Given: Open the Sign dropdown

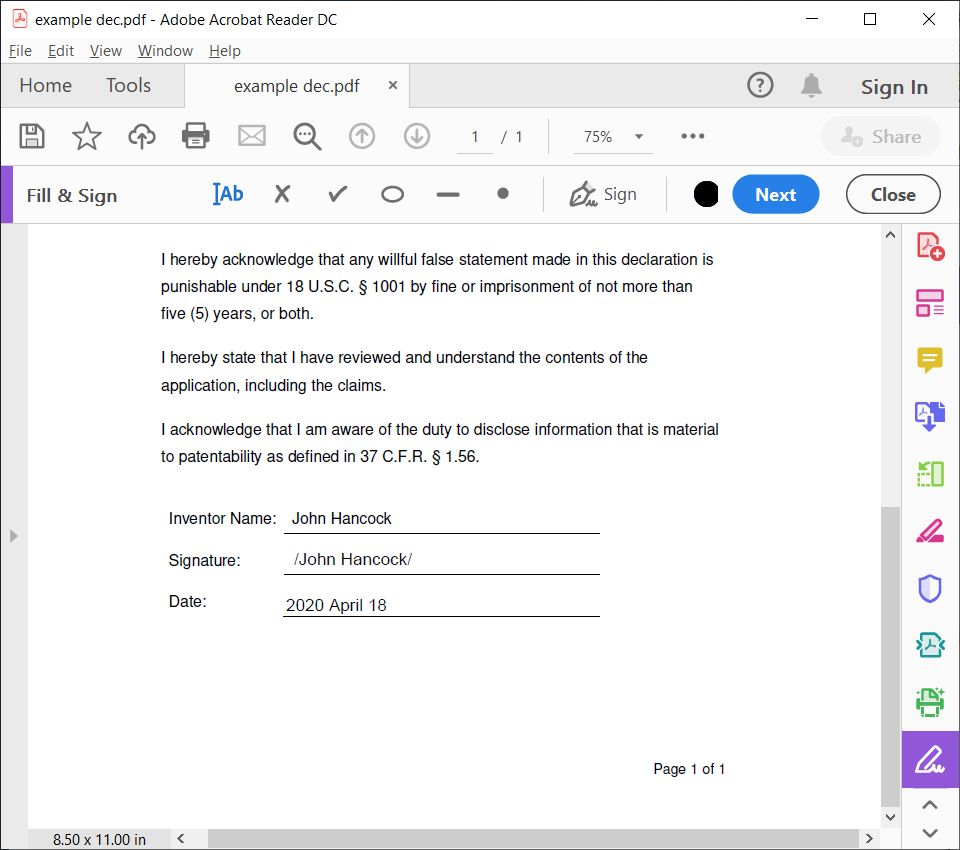Looking at the screenshot, I should click(x=604, y=195).
